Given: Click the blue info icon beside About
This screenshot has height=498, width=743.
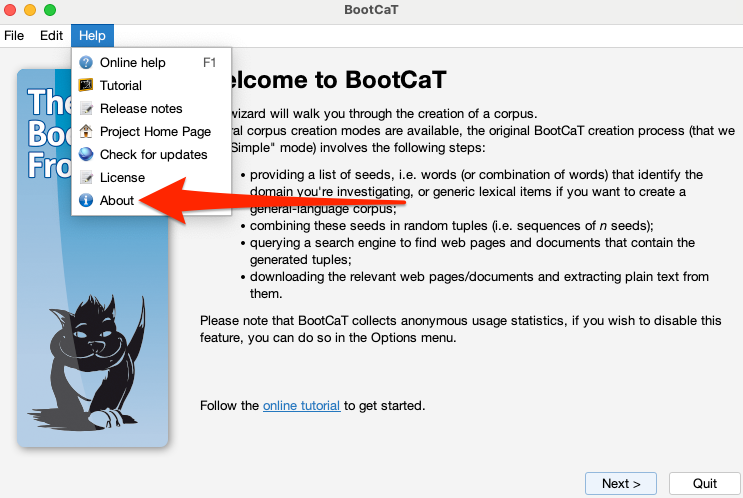Looking at the screenshot, I should click(86, 200).
